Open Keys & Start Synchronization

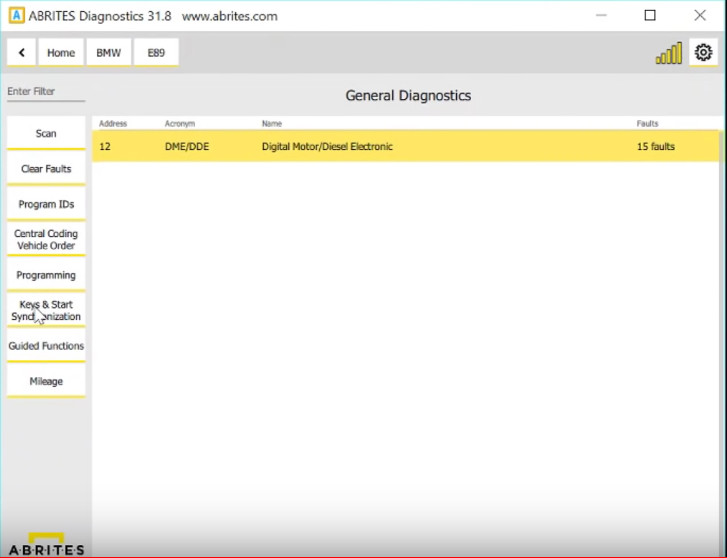pyautogui.click(x=46, y=310)
